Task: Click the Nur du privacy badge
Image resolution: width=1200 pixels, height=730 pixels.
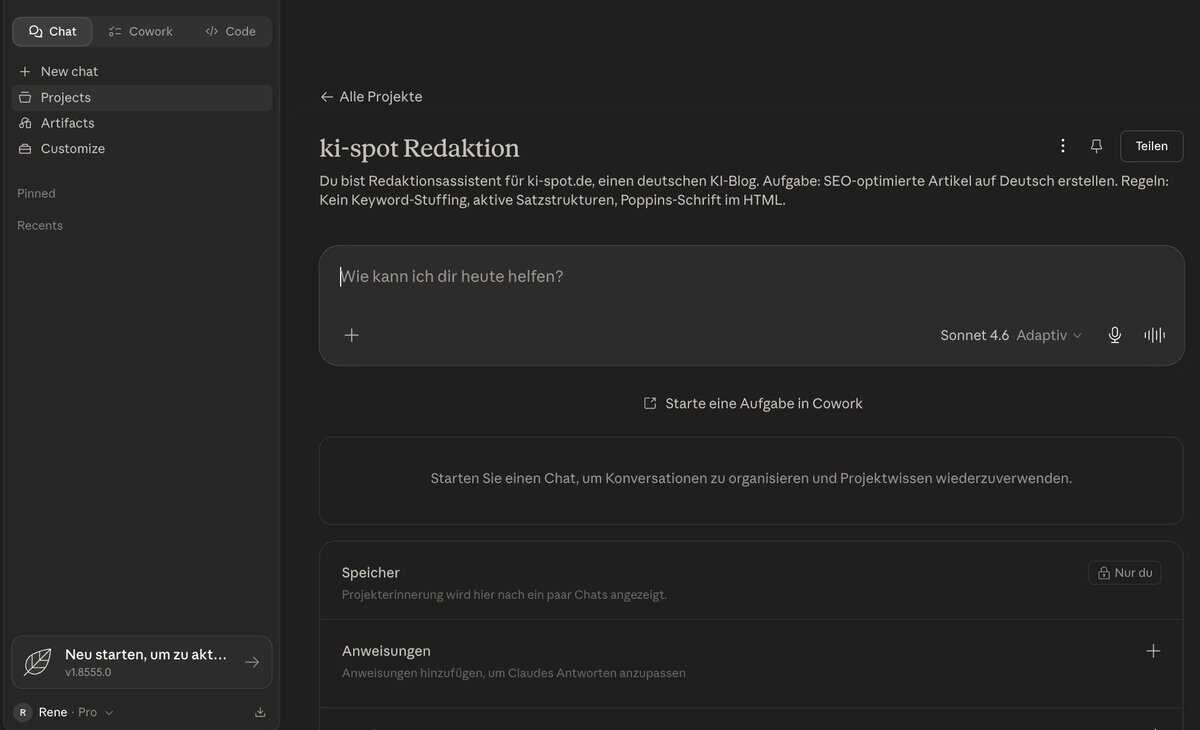Action: point(1125,573)
